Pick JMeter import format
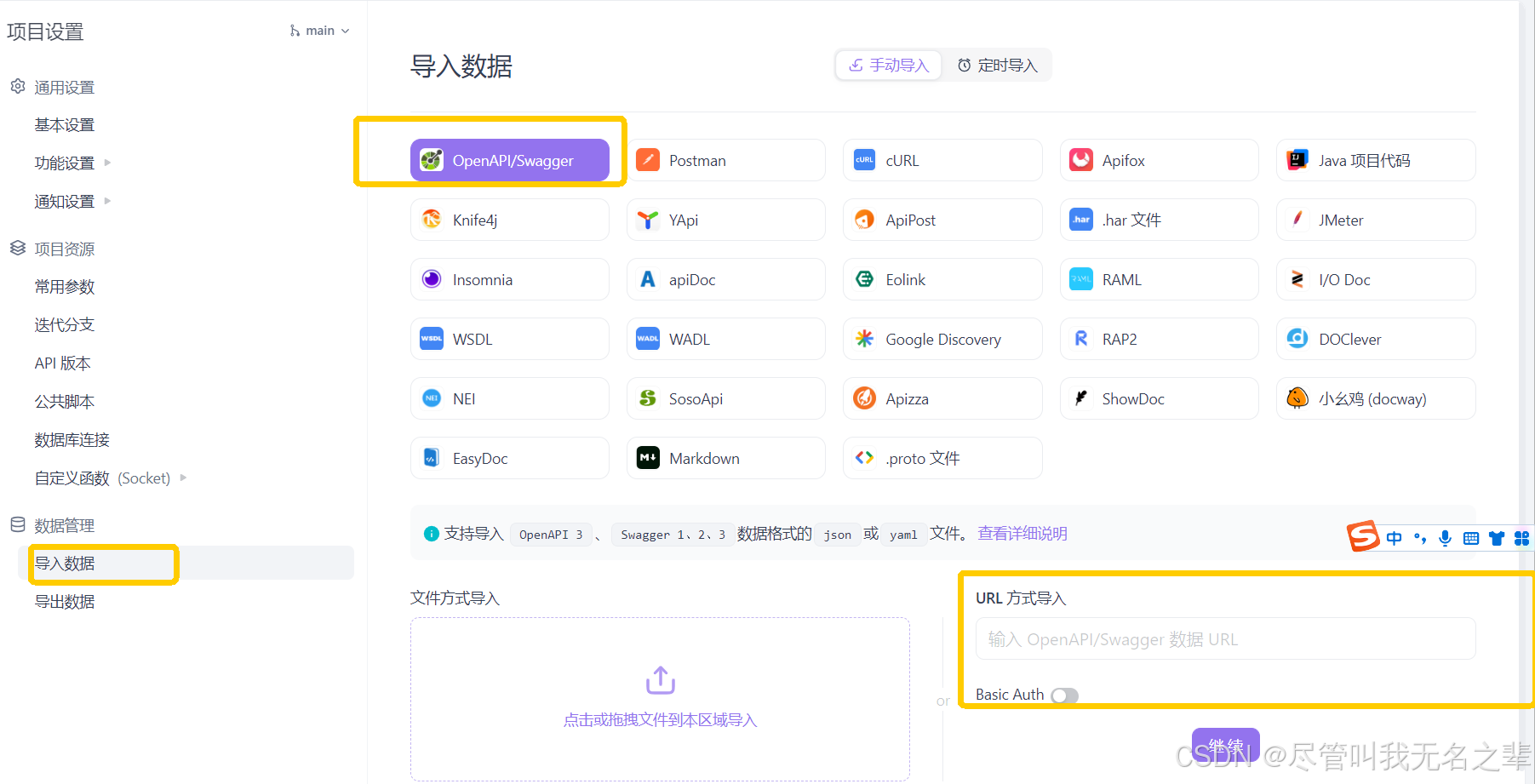 tap(1376, 220)
